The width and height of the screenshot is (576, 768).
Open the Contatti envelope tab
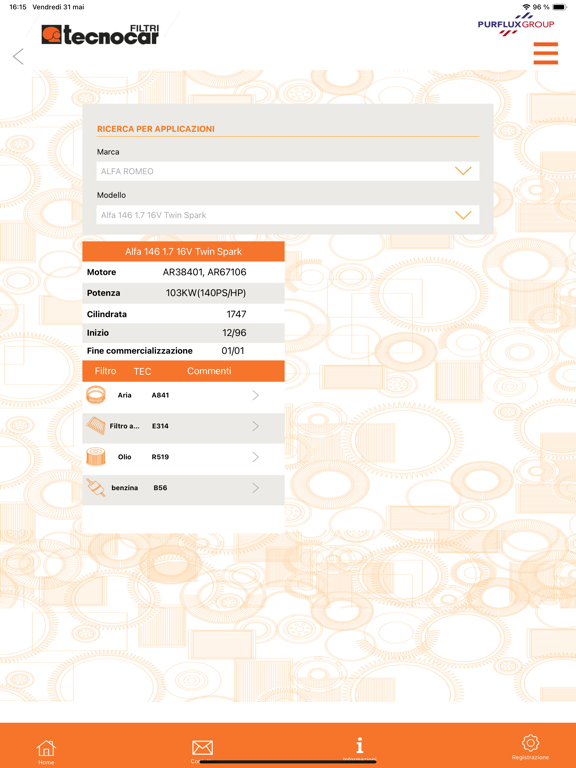tap(202, 751)
